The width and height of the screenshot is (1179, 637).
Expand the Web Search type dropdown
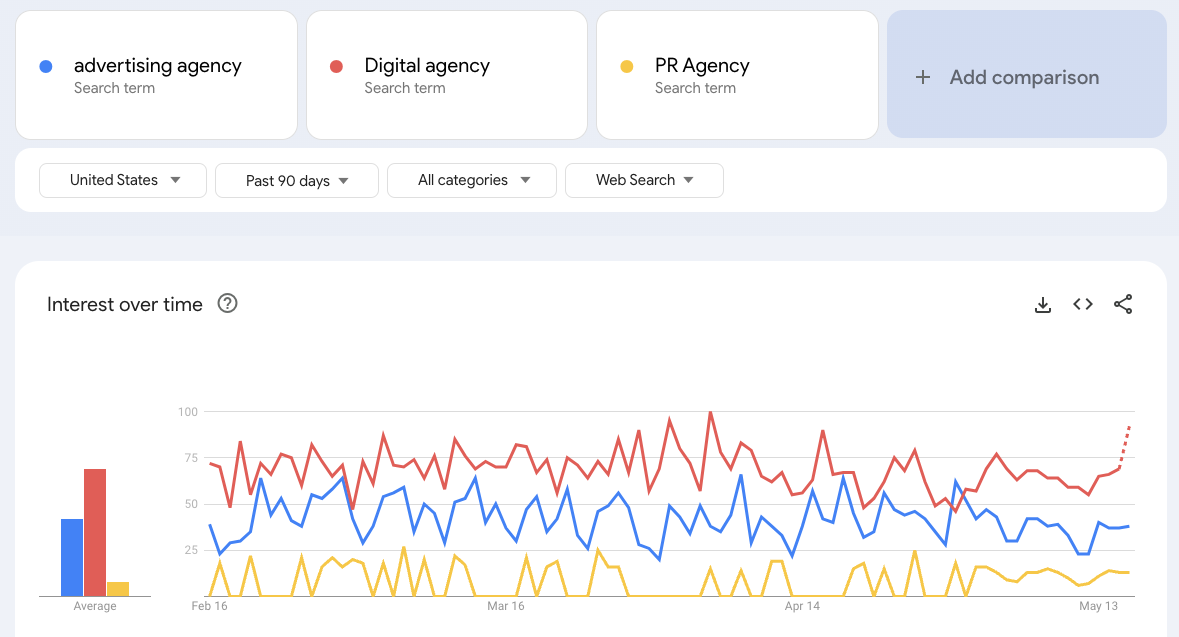pos(644,180)
